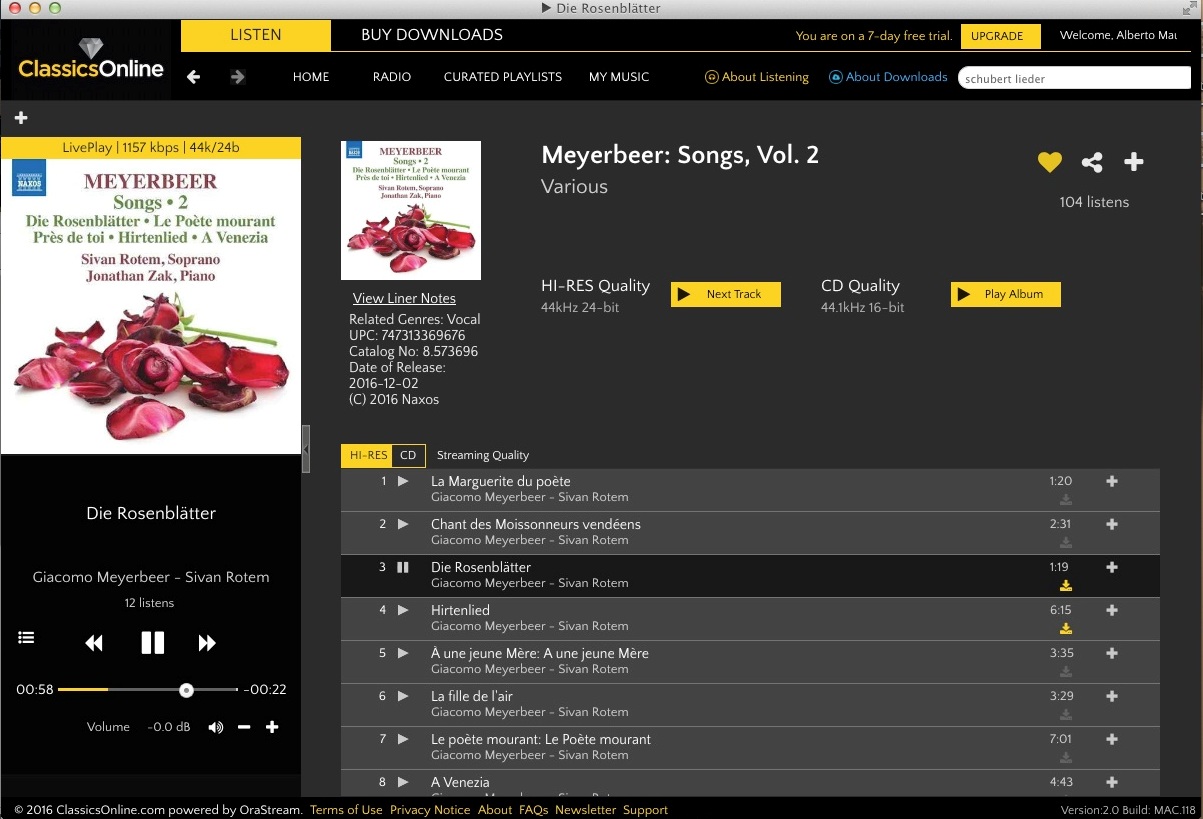Switch to BUY DOWNLOADS tab
This screenshot has width=1203, height=819.
(432, 35)
